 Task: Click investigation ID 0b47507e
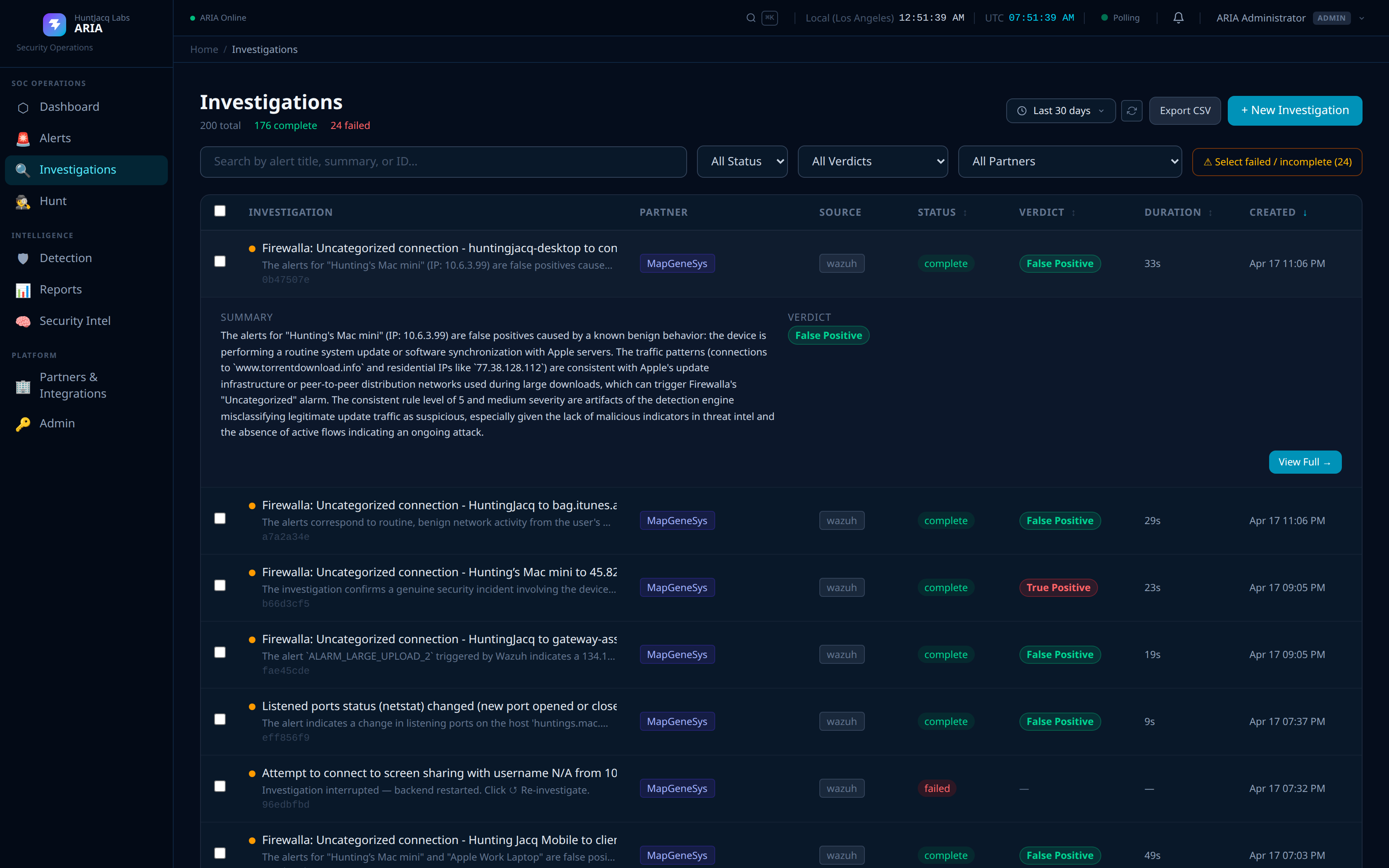coord(286,279)
